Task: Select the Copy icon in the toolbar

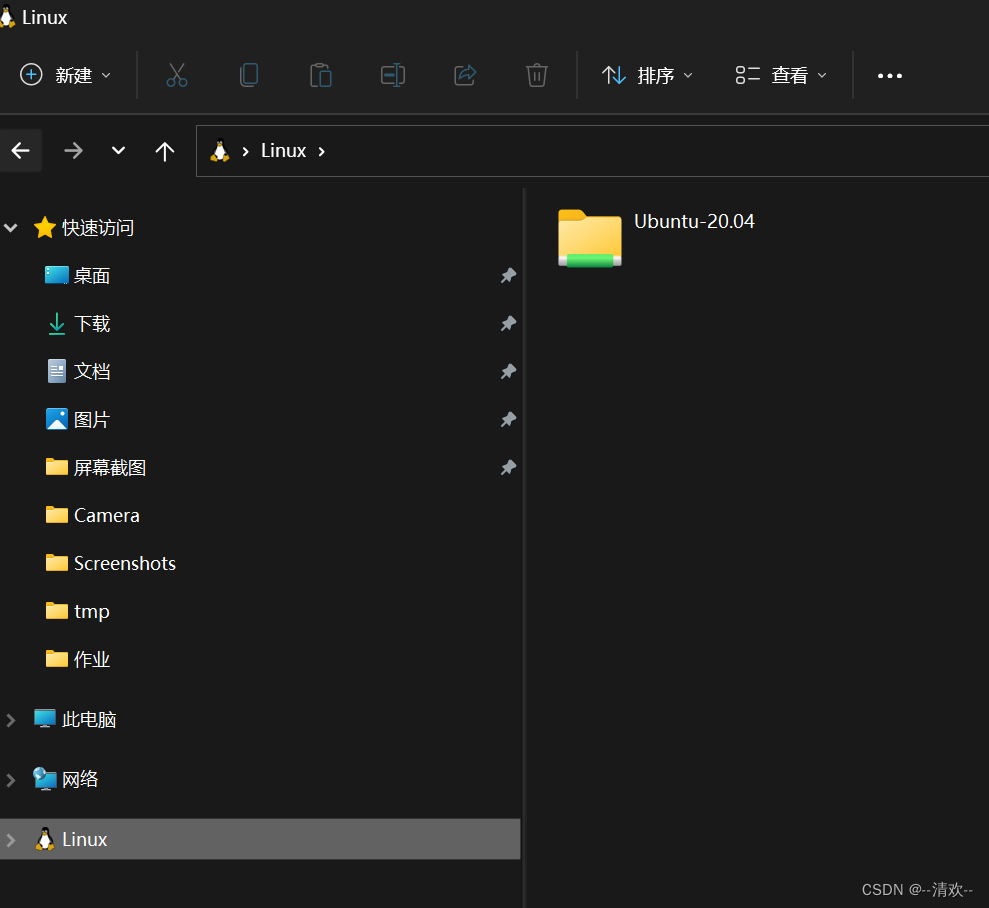Action: (249, 74)
